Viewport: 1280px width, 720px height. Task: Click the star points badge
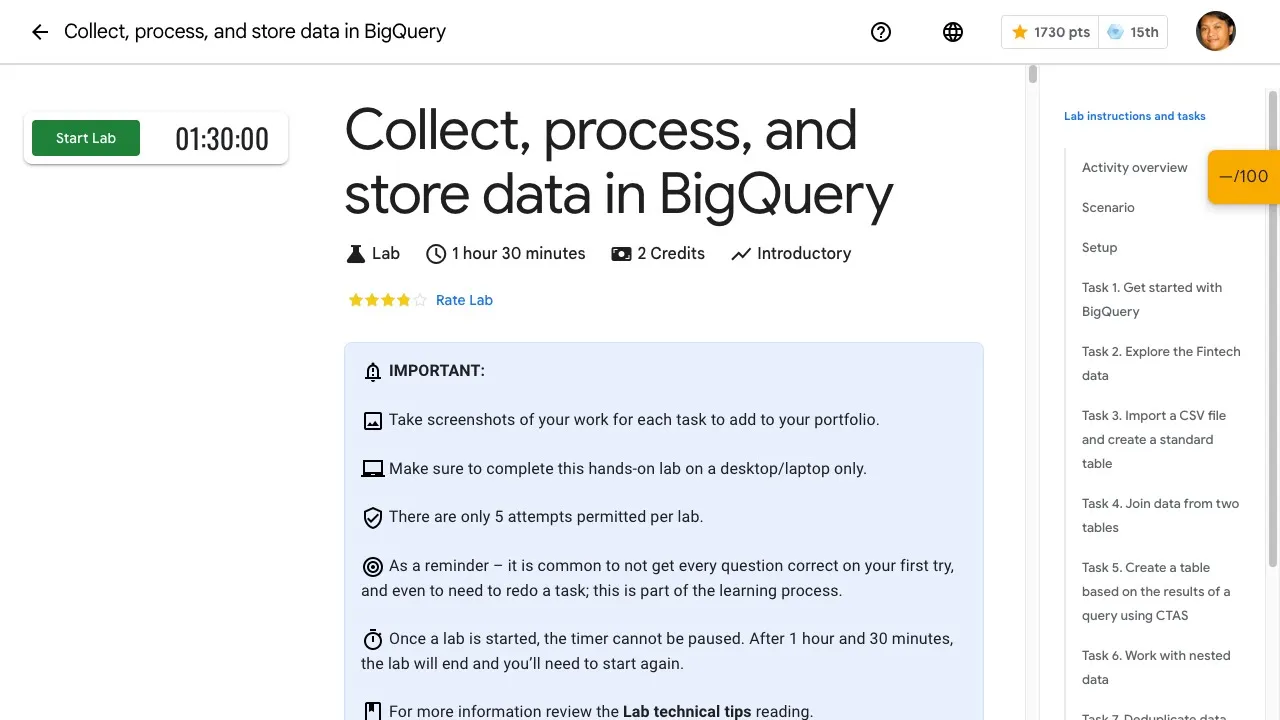(x=1050, y=32)
